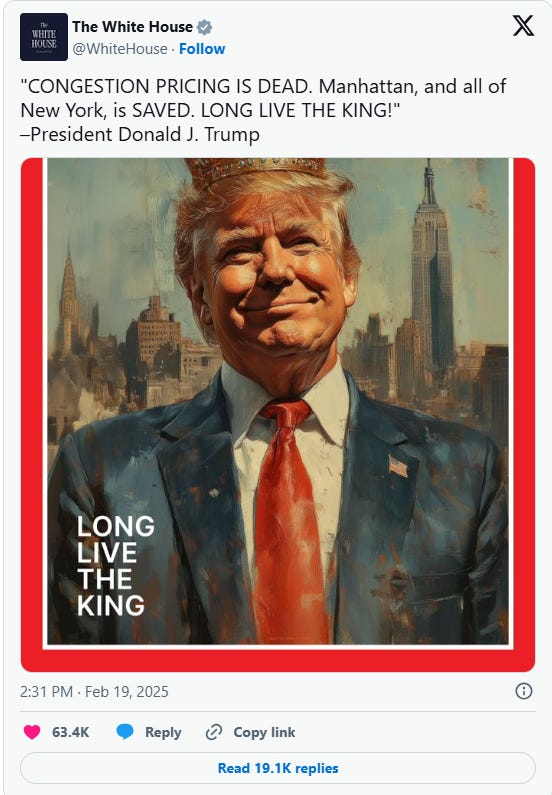This screenshot has width=552, height=795.
Task: Click the President Donald J. Trump attribution line
Action: [140, 135]
